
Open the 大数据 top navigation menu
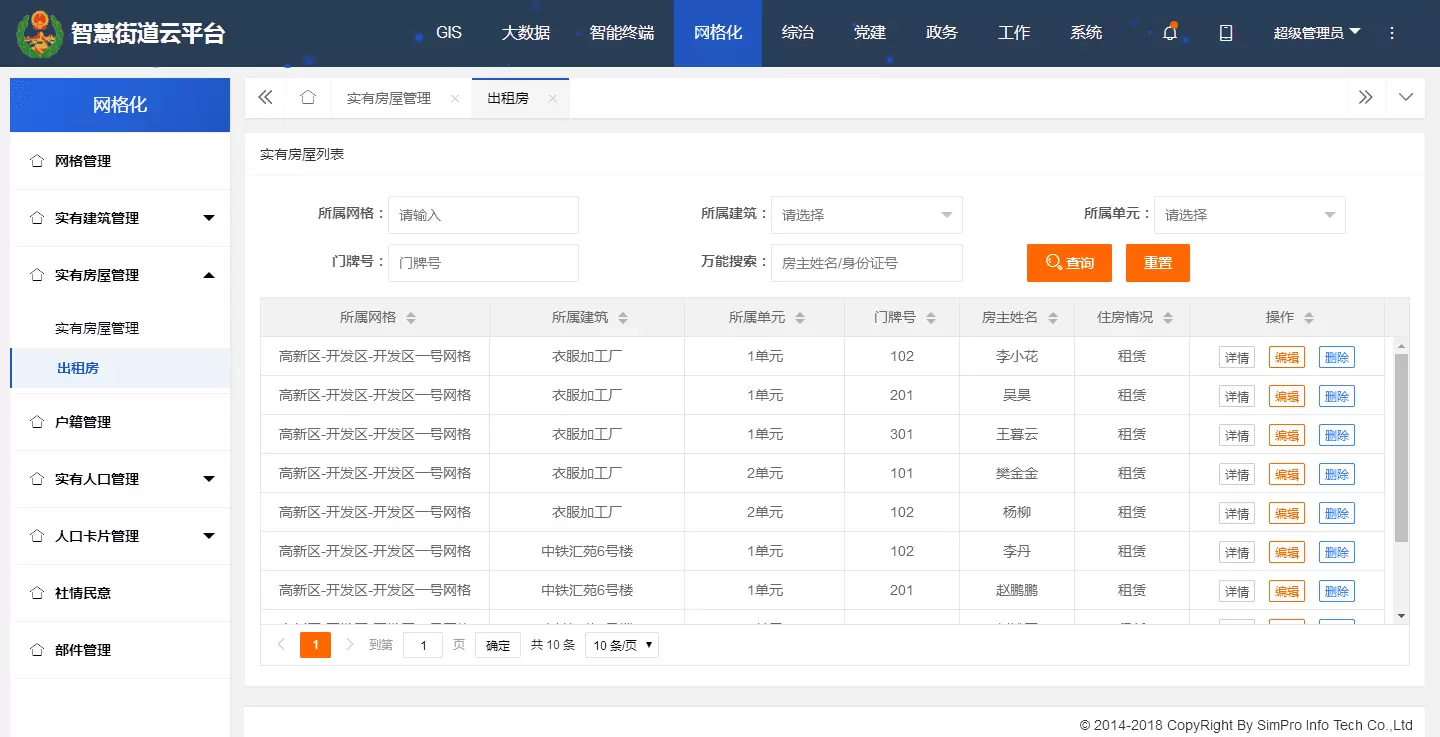525,33
